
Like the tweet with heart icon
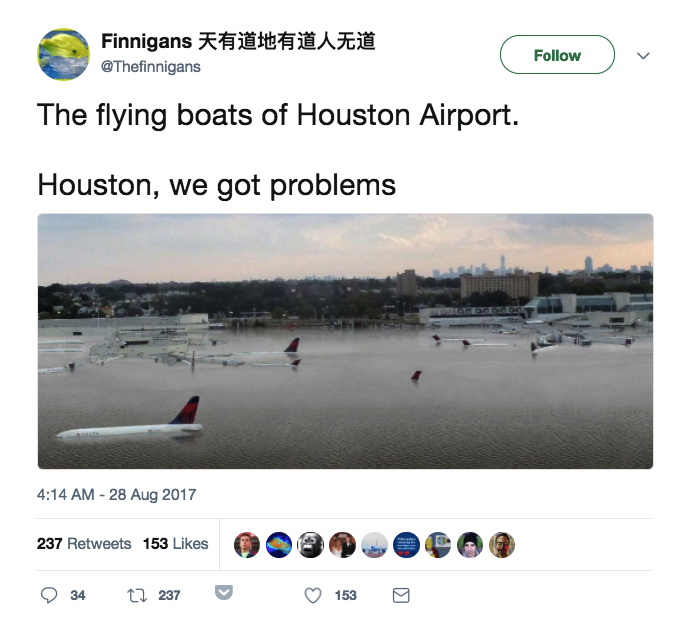(313, 595)
